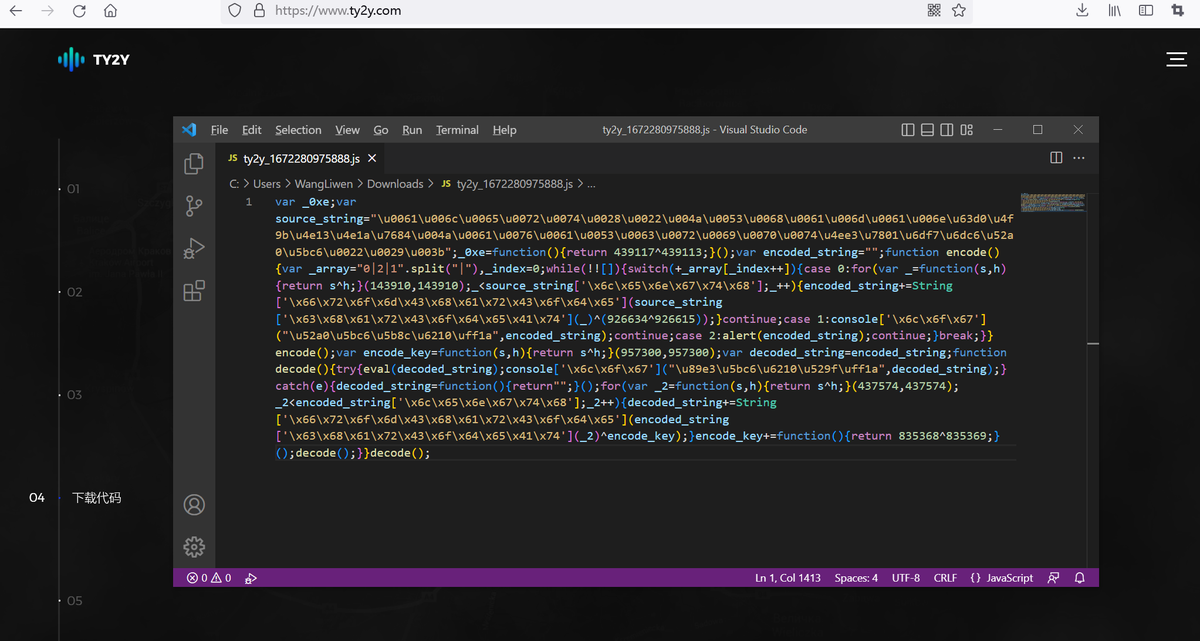Open the editor More Actions ellipsis menu
Viewport: 1200px width, 641px height.
1079,158
